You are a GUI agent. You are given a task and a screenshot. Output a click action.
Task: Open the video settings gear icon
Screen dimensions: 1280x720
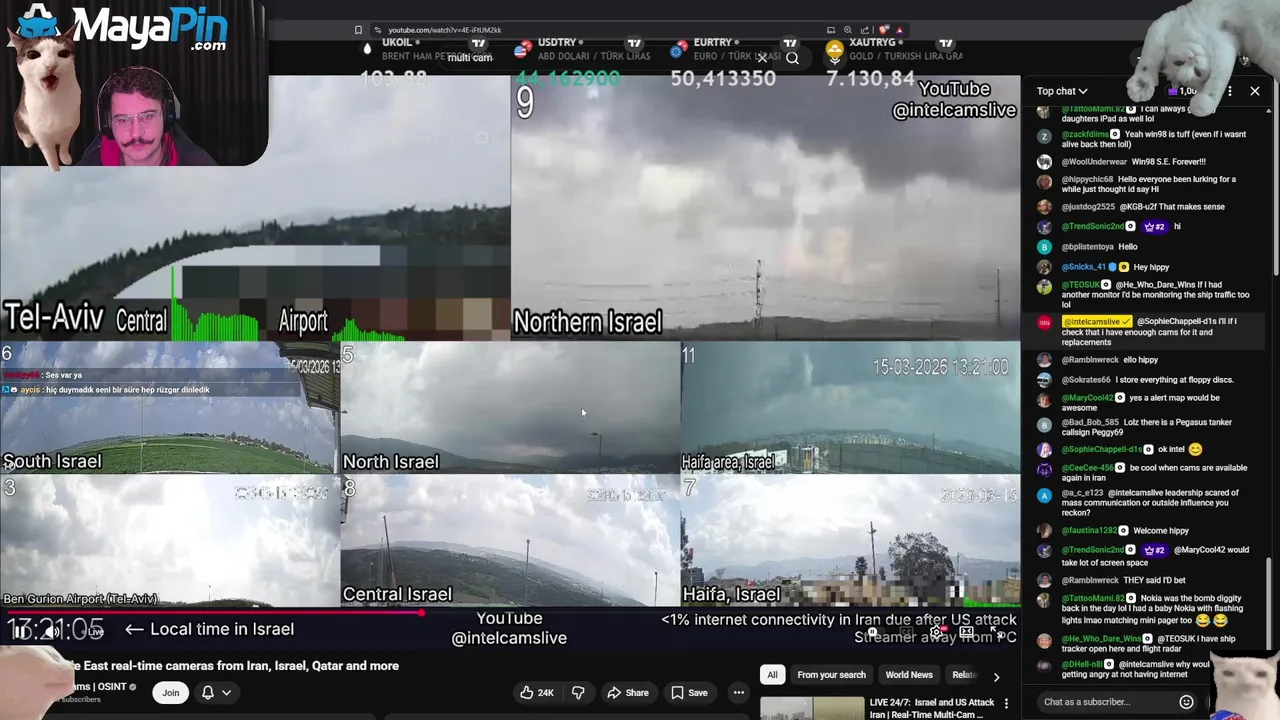[936, 632]
